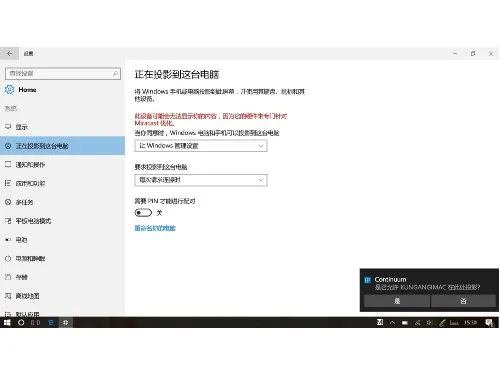Screen dimensions: 500x375
Task: Select 默认应用 at the sidebar bottom
Action: [63, 313]
